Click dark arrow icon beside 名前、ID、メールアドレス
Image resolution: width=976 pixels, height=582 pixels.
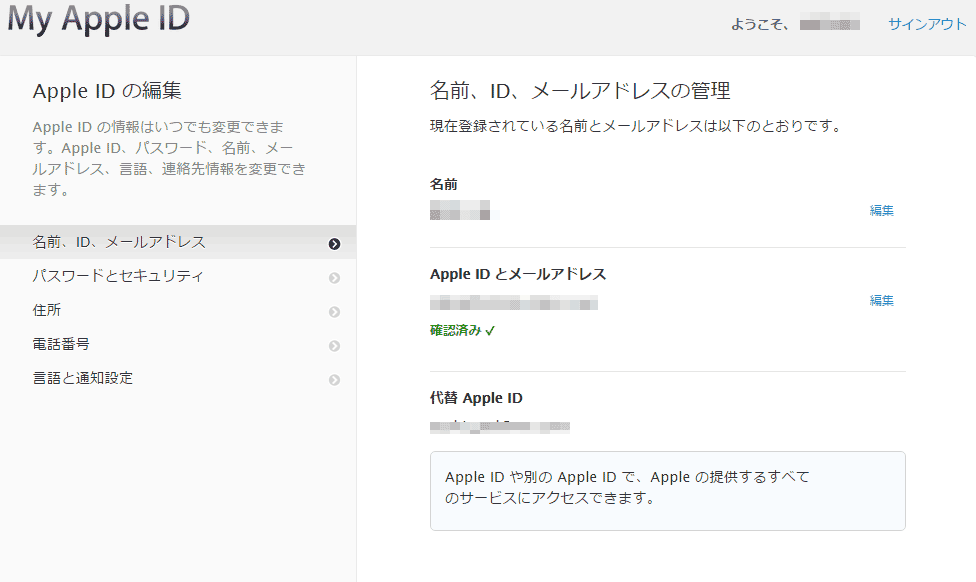pos(334,243)
